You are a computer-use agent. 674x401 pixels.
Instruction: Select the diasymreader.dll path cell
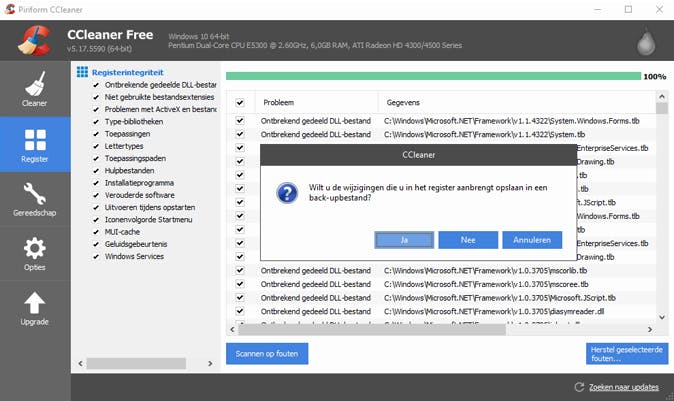click(x=494, y=311)
